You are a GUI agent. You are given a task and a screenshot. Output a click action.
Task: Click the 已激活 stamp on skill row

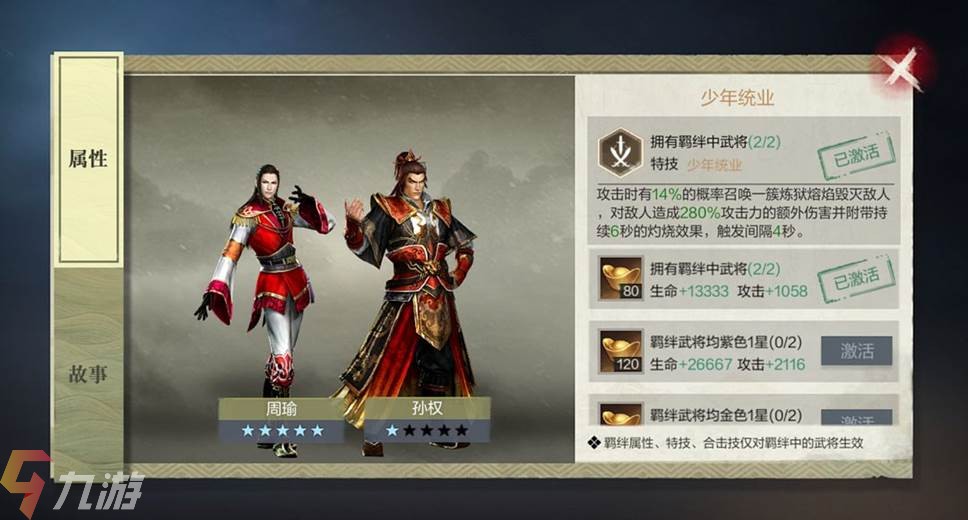(856, 155)
